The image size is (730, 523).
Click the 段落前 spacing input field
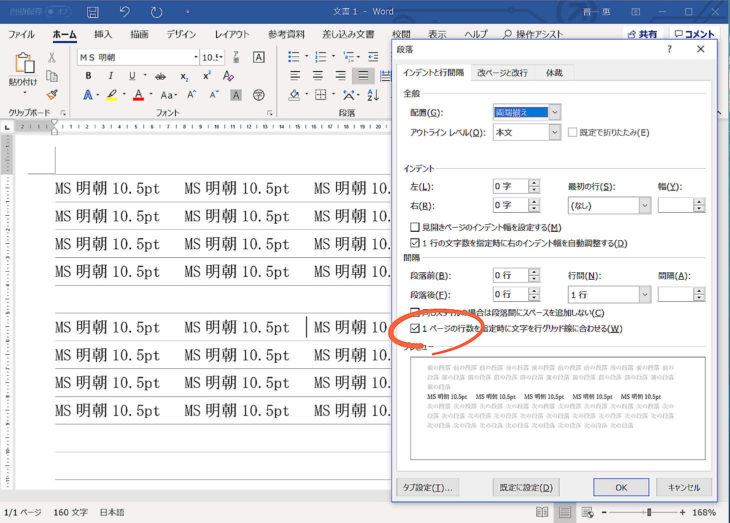coord(510,275)
